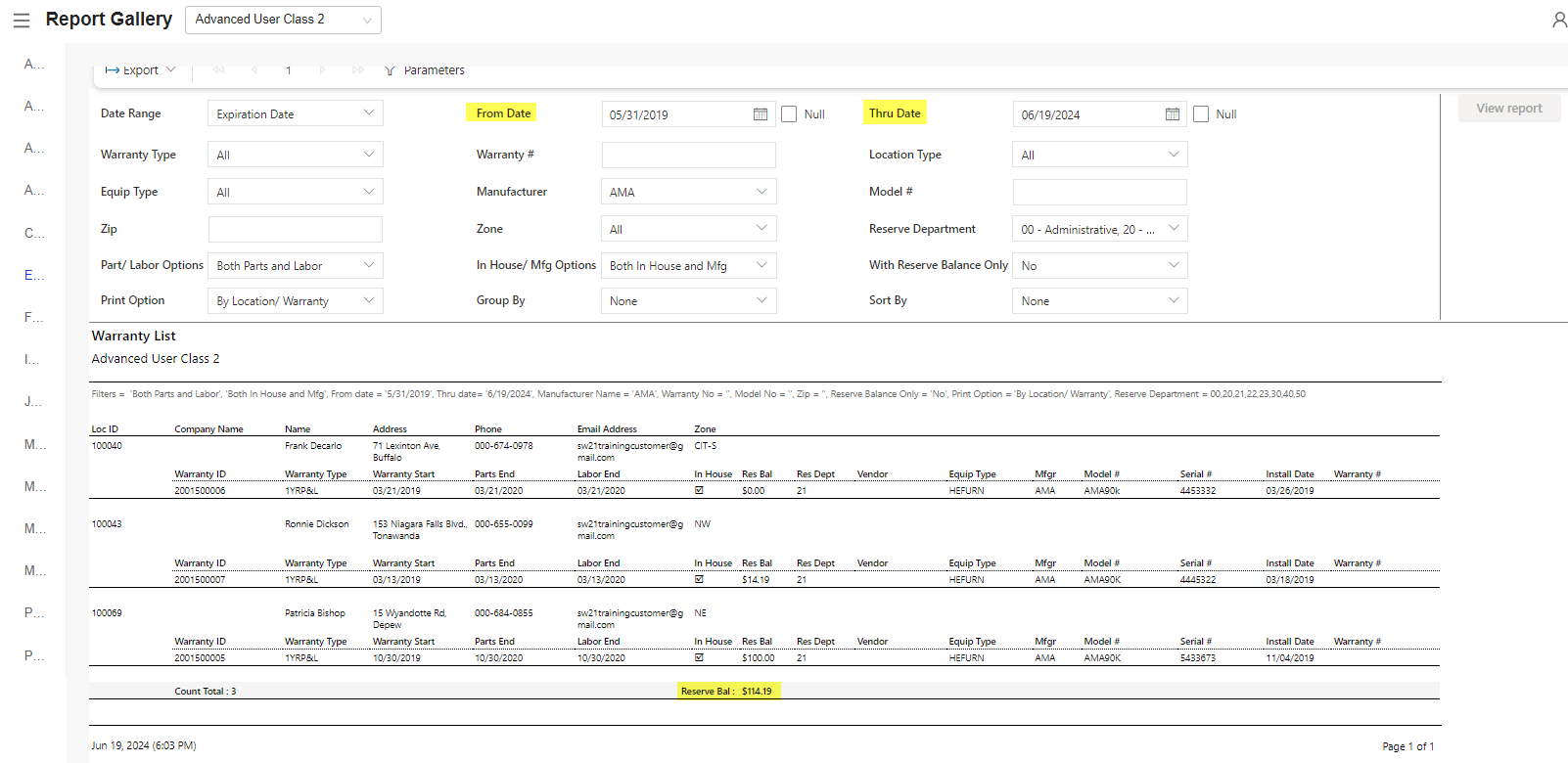Expand the Date Range dropdown
1568x763 pixels.
pos(296,113)
